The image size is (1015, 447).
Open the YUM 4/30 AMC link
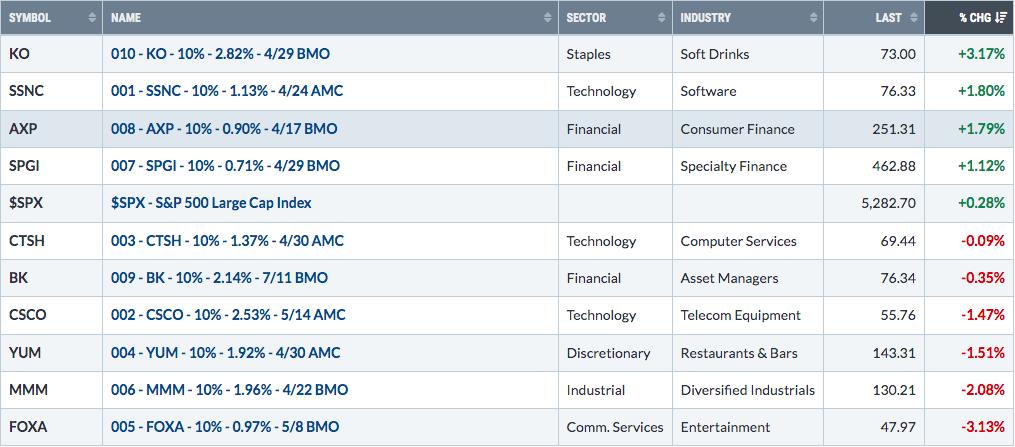click(225, 353)
